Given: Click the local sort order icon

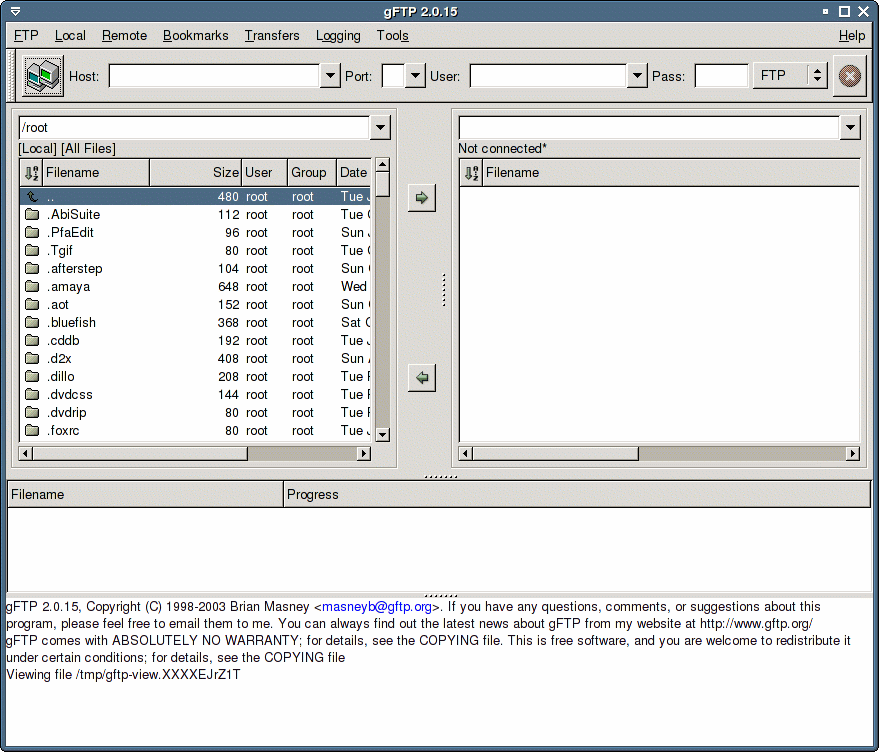Looking at the screenshot, I should (31, 173).
